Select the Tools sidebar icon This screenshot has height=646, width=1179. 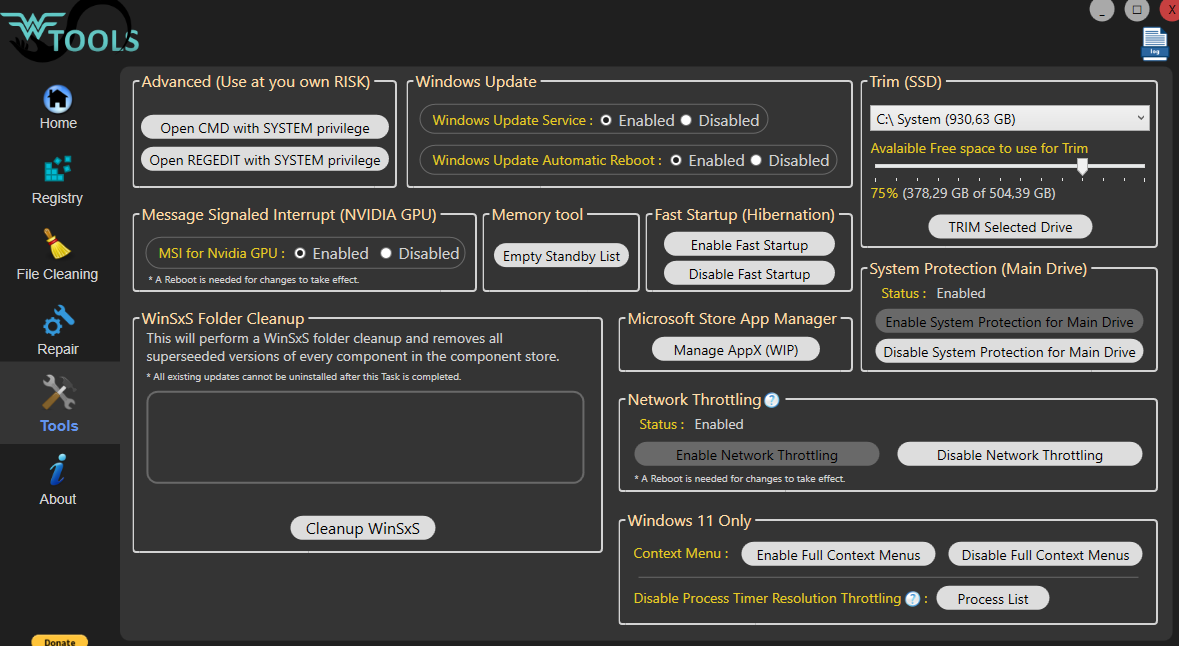[x=59, y=393]
